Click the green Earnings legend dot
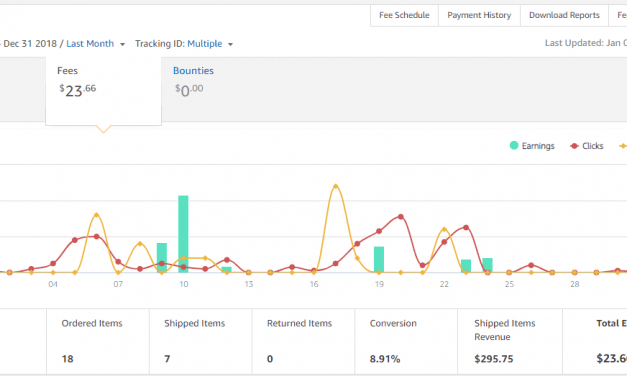 click(514, 146)
